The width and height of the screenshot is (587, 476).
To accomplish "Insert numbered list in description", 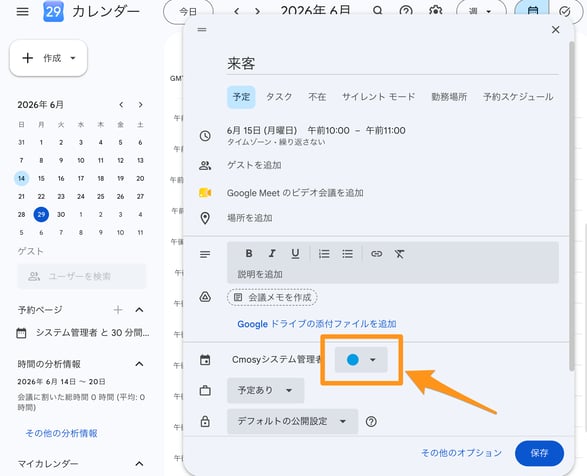I will coord(324,254).
